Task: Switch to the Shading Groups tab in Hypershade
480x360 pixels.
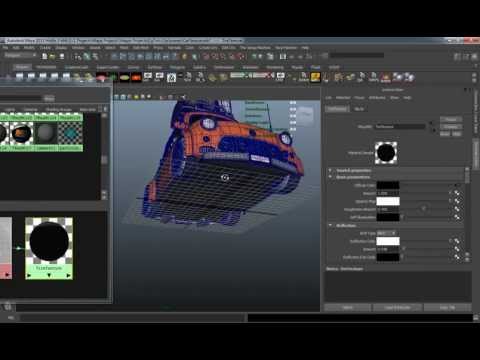Action: click(58, 110)
